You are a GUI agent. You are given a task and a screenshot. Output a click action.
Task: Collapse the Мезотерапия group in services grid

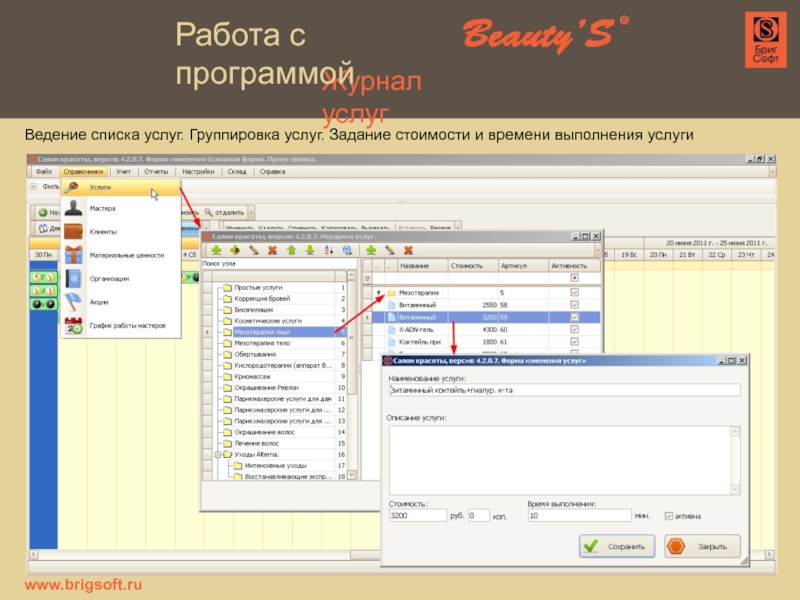(379, 293)
